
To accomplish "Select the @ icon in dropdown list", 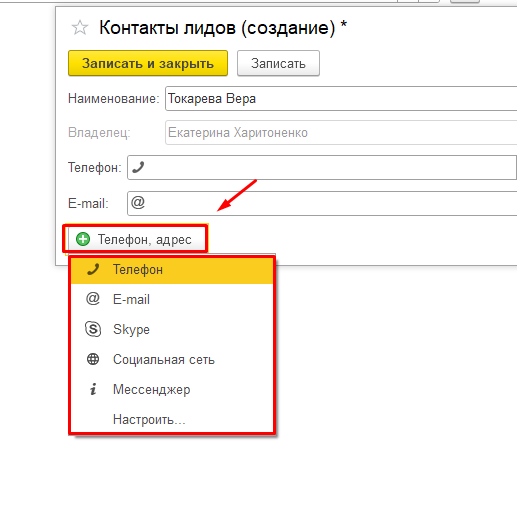I will point(93,299).
